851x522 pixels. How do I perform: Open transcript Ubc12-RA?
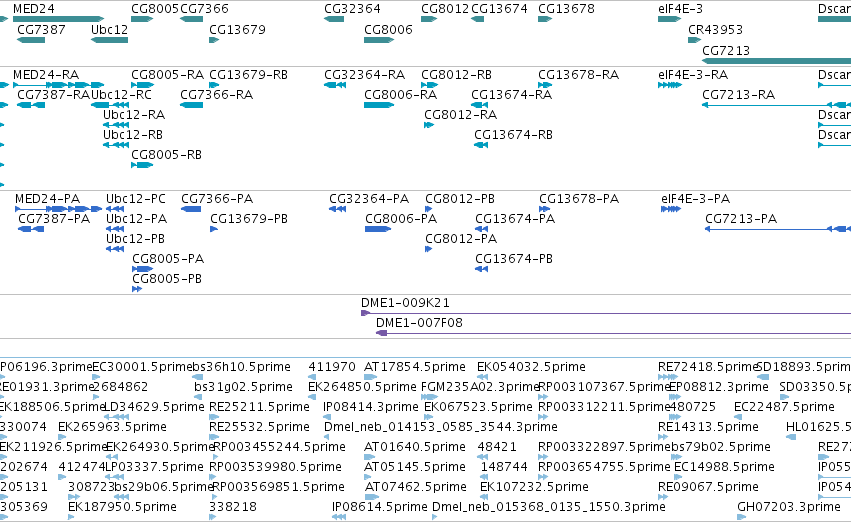134,114
